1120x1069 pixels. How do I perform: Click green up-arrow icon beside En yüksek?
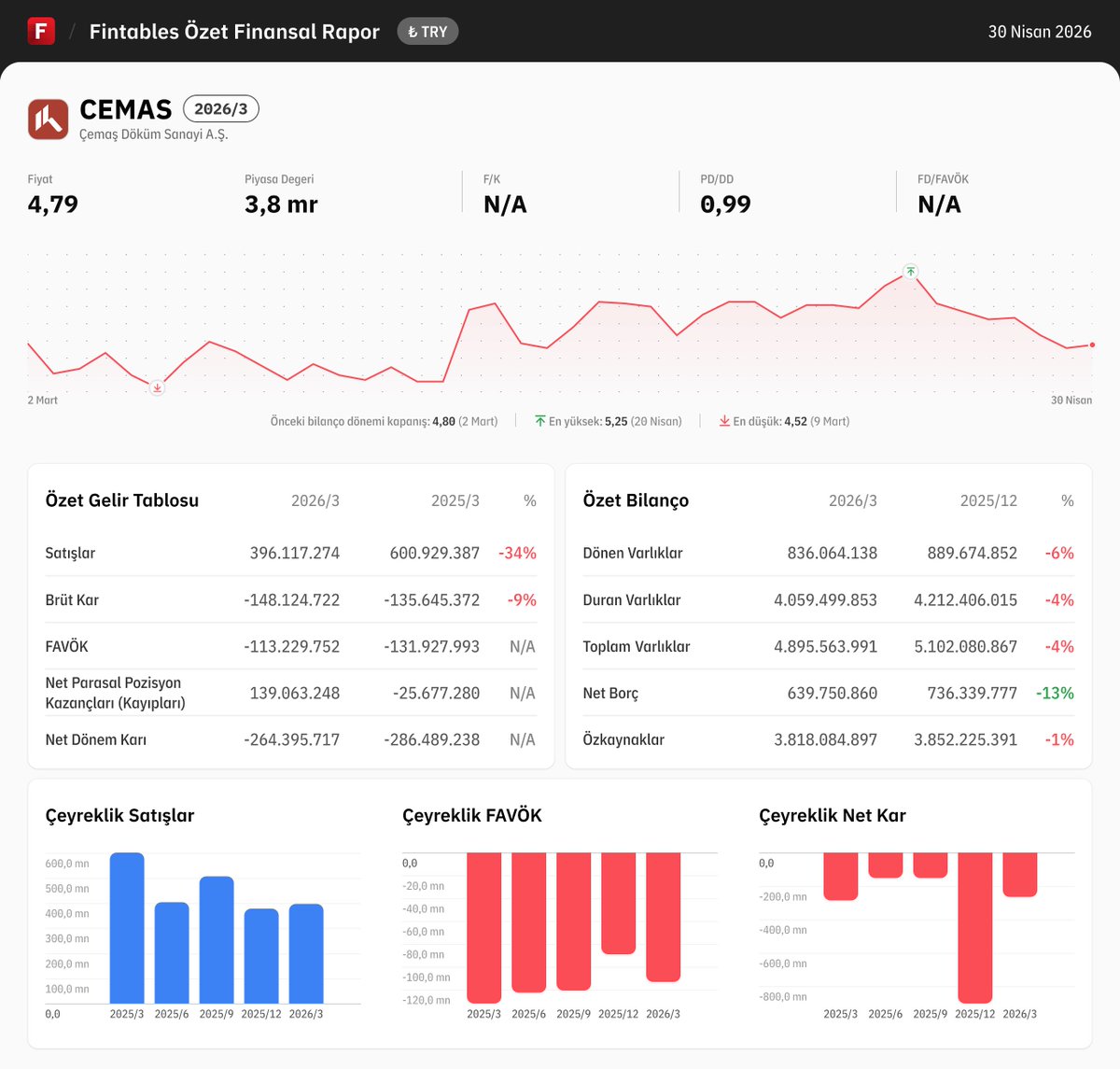coord(540,421)
